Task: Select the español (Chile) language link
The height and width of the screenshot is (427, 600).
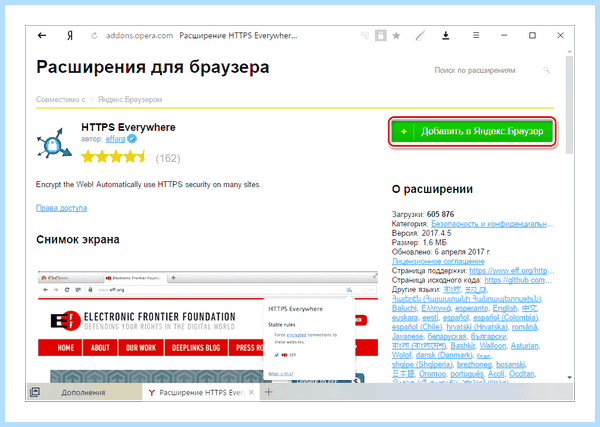Action: click(417, 327)
